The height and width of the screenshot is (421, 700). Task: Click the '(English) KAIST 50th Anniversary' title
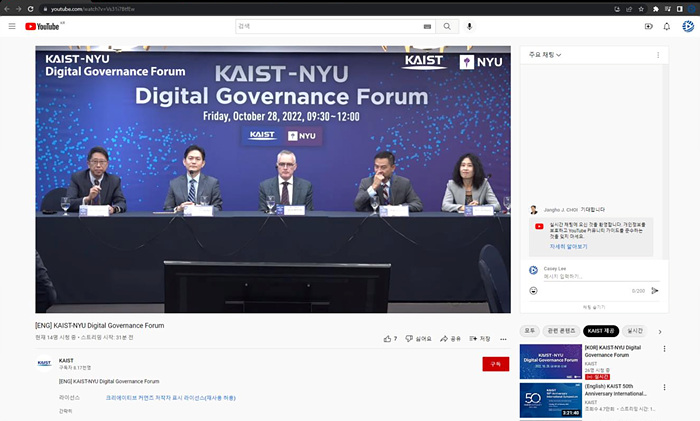click(615, 390)
